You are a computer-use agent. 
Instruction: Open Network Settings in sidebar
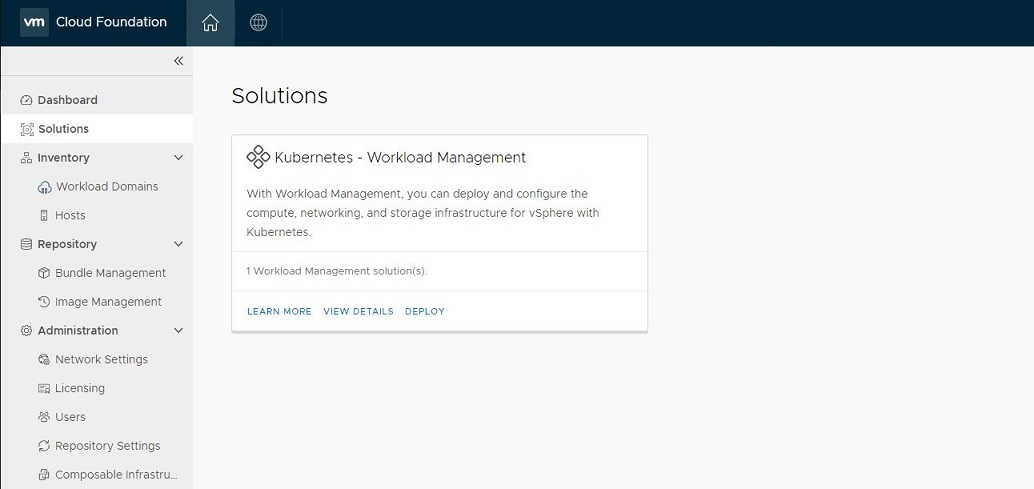[x=101, y=359]
